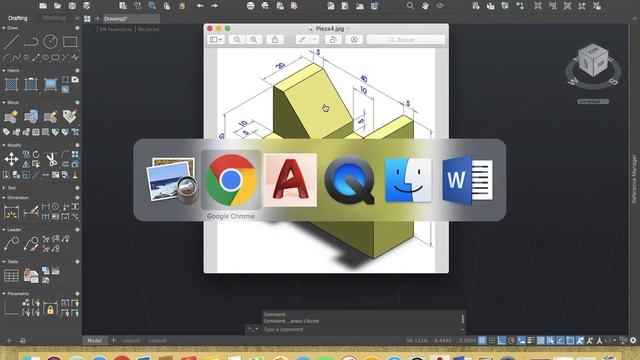Select the Trim scissors tool

[51, 159]
